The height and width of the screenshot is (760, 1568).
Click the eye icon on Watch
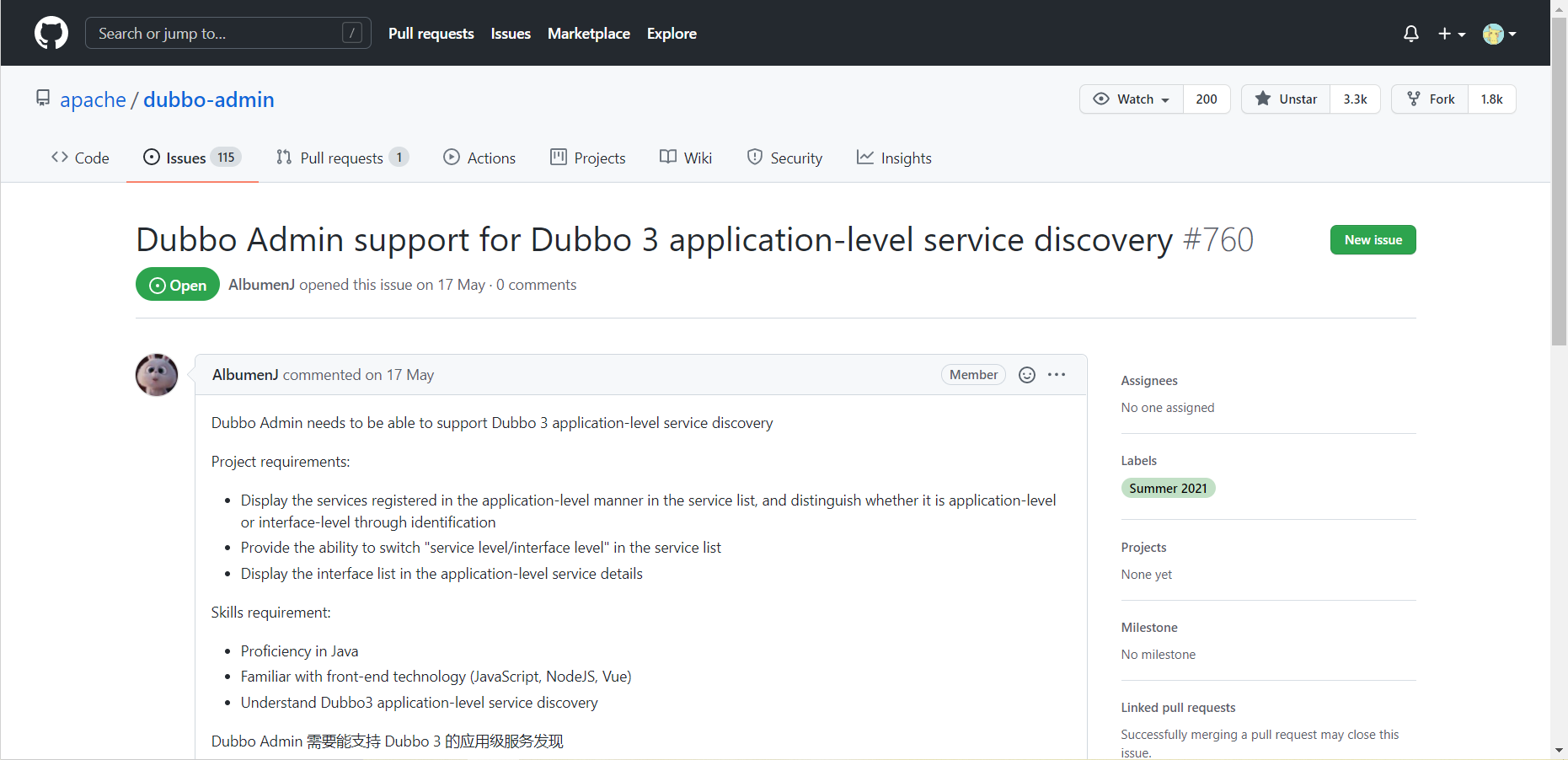(x=1101, y=99)
